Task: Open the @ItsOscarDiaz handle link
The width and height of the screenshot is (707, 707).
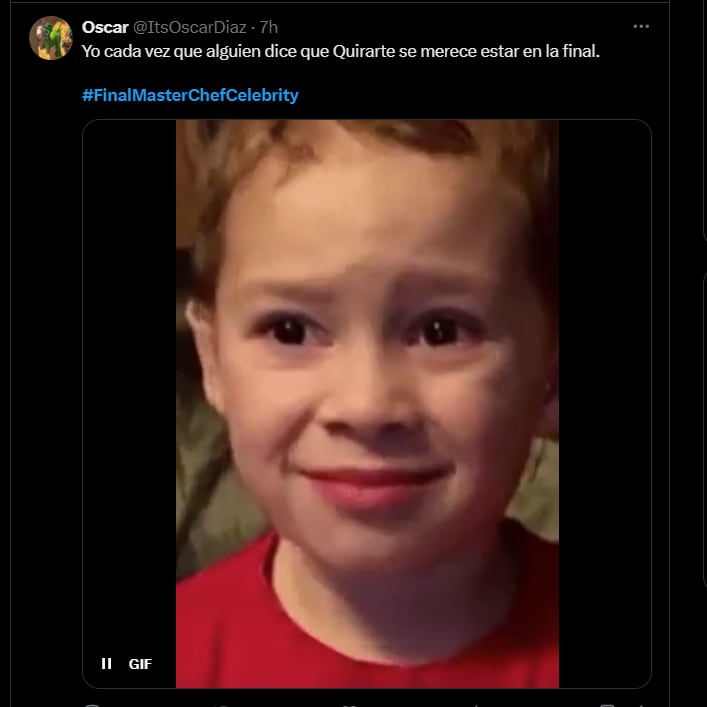Action: [190, 28]
